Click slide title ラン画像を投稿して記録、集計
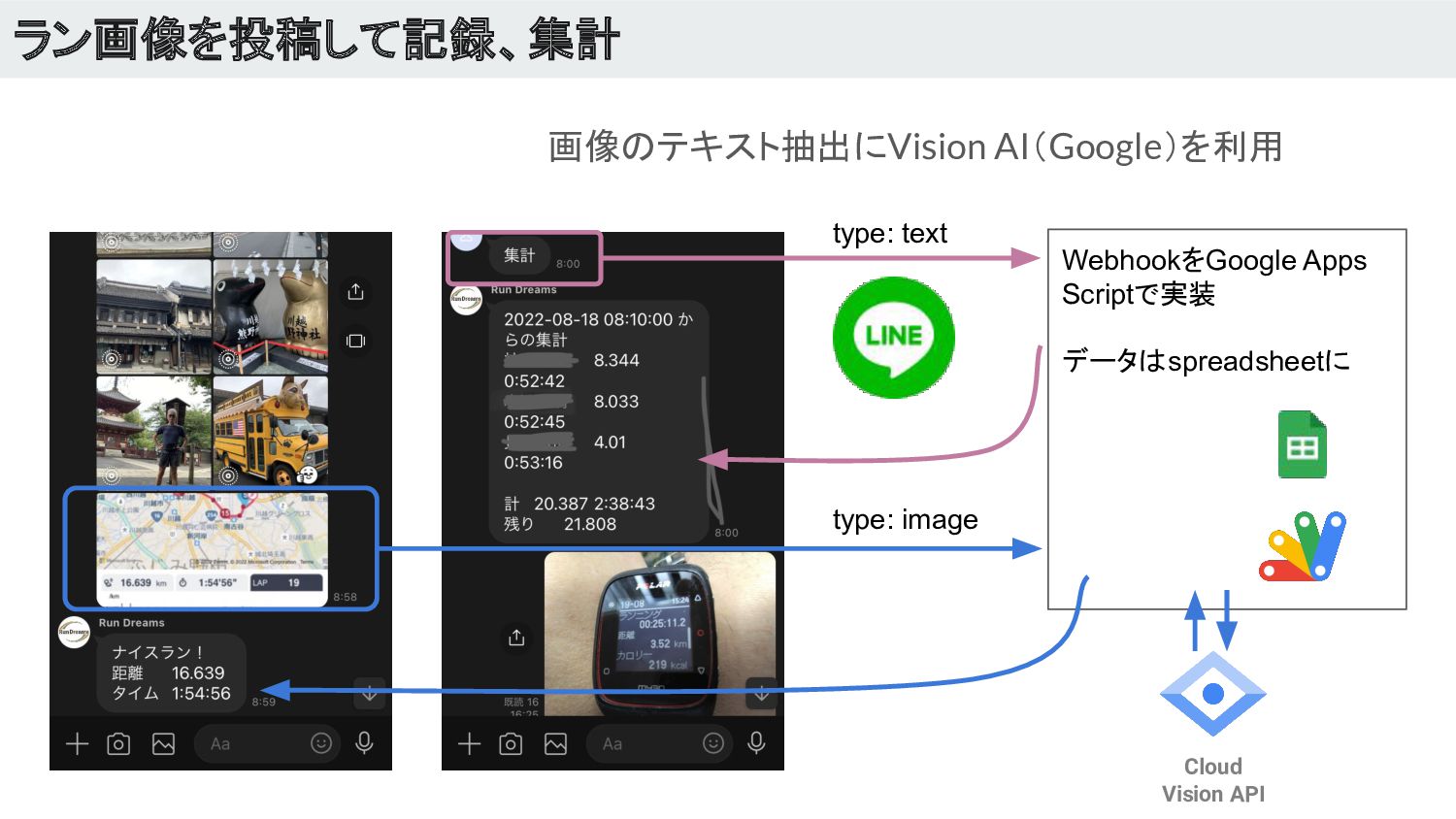Image resolution: width=1456 pixels, height=819 pixels. click(x=315, y=40)
